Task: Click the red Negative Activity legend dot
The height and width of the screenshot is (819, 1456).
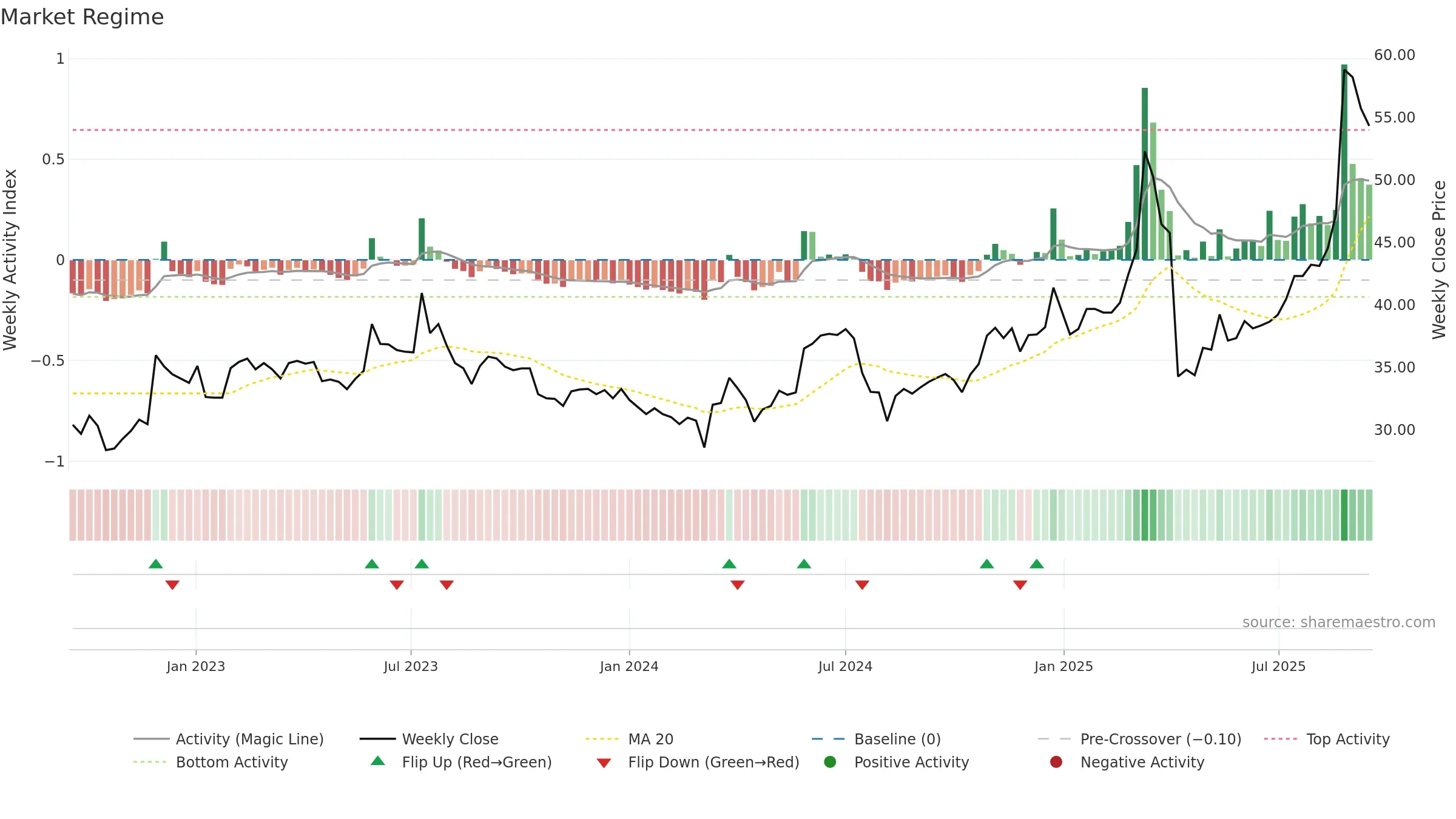Action: point(1056,761)
